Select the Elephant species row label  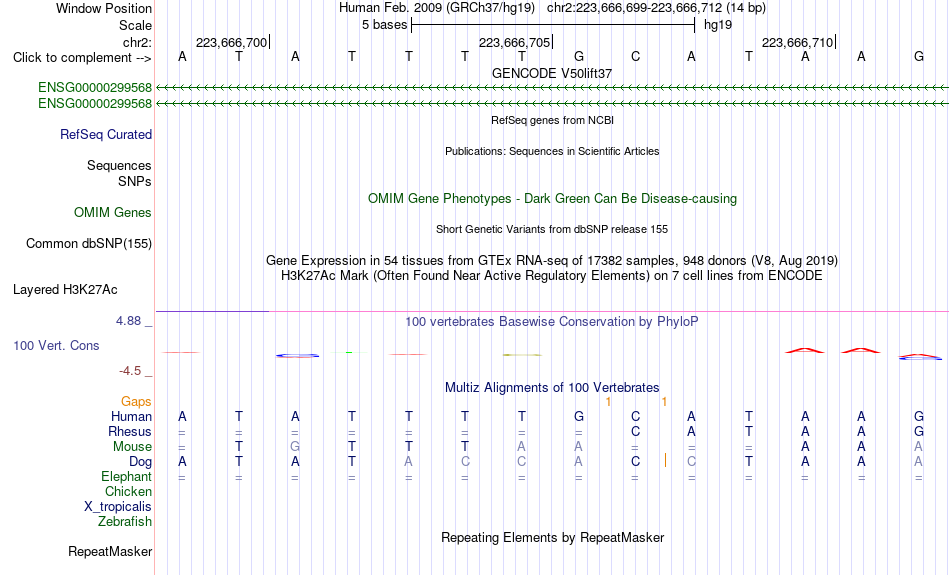[x=126, y=477]
